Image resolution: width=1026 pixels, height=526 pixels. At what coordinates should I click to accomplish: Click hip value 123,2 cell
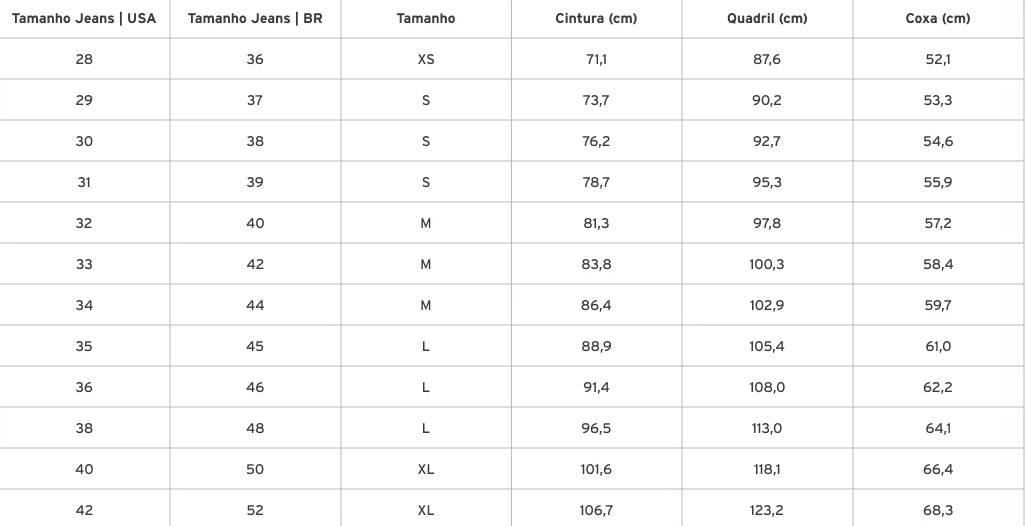click(767, 509)
